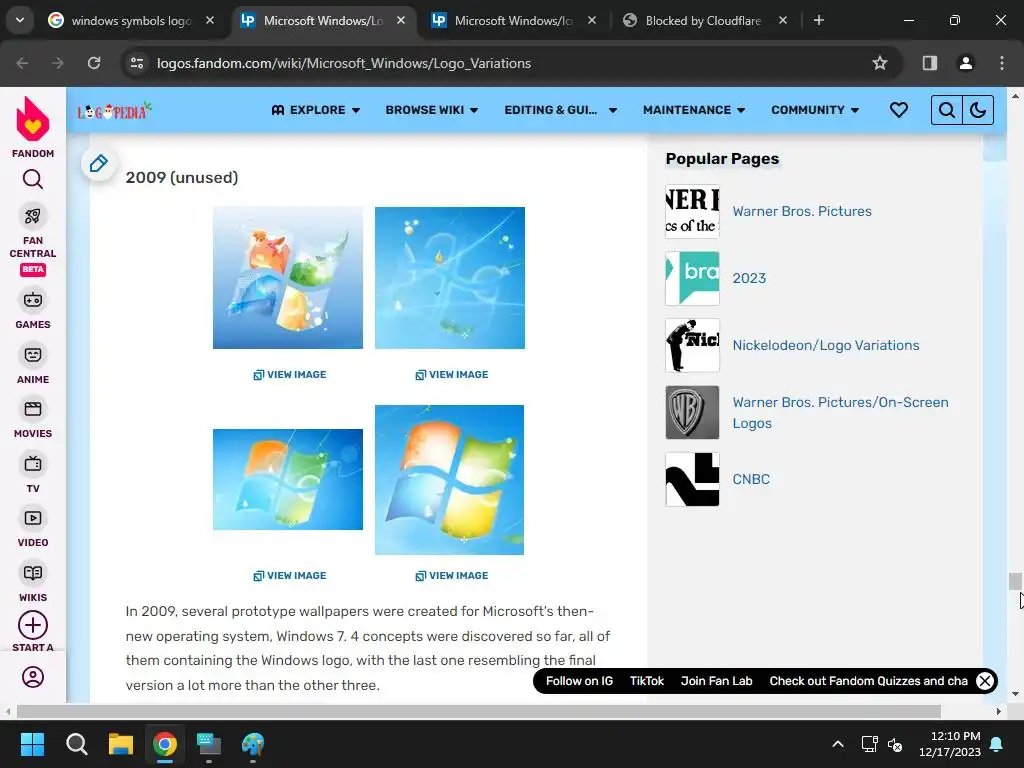The width and height of the screenshot is (1024, 768).
Task: Click View Image under the final-style wallpaper
Action: pos(451,575)
